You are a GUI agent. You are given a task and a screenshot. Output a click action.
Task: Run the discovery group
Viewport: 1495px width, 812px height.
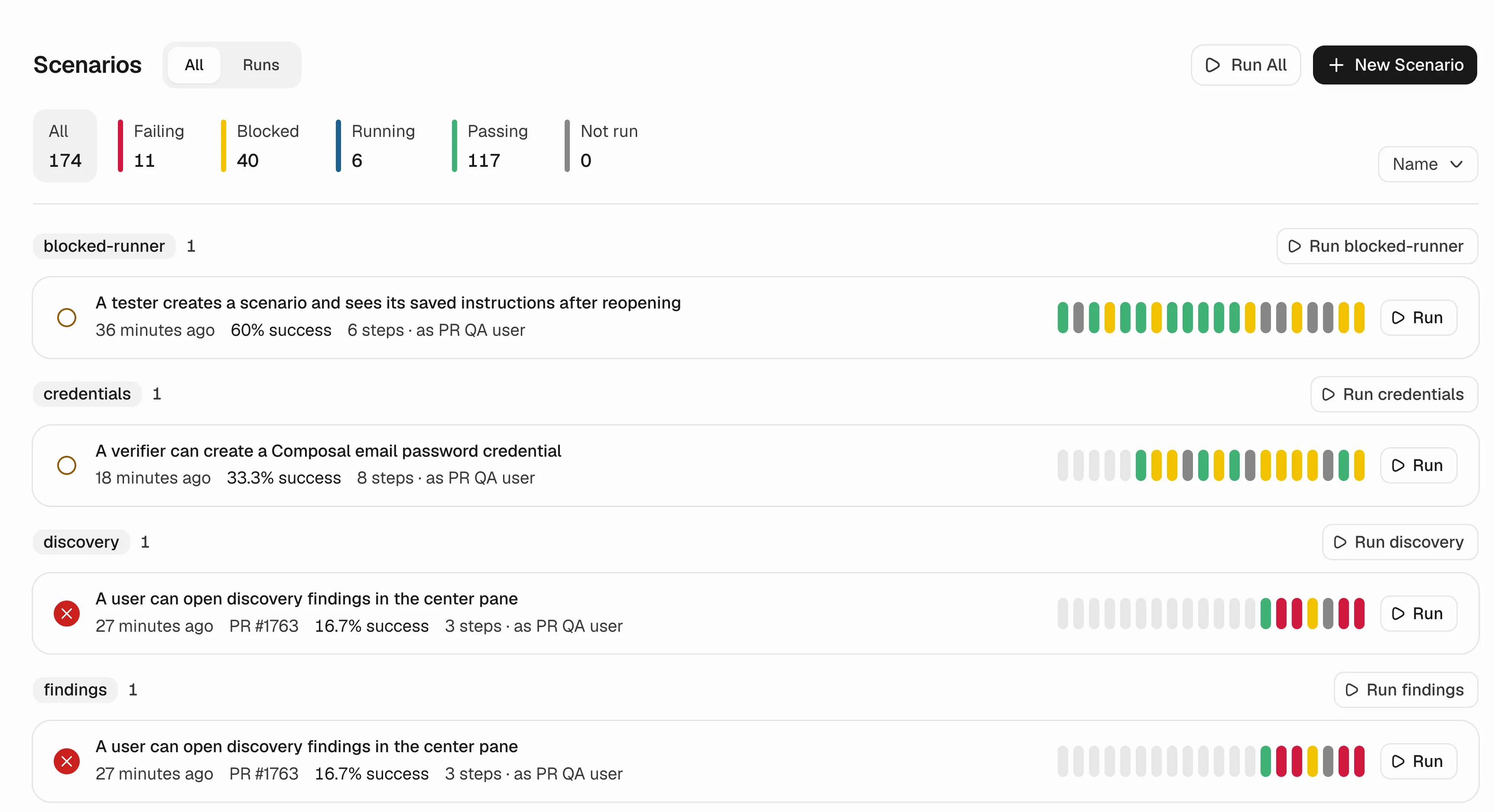(x=1399, y=542)
